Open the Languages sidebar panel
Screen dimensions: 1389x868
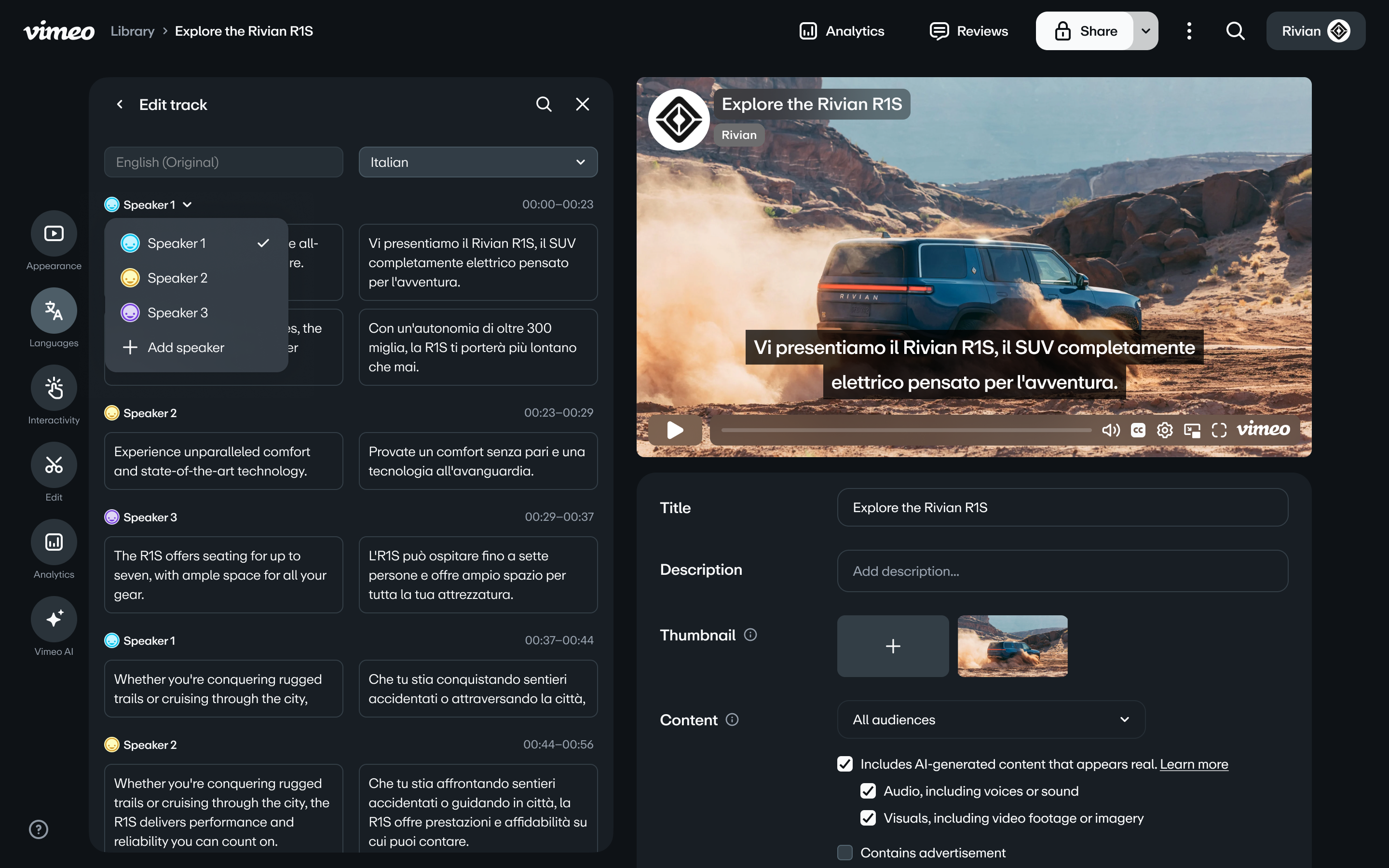[x=54, y=311]
